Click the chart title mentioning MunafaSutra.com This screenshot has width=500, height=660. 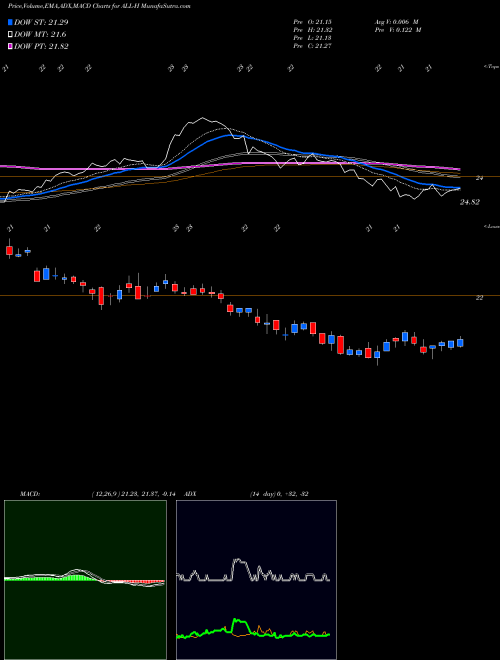tap(99, 6)
